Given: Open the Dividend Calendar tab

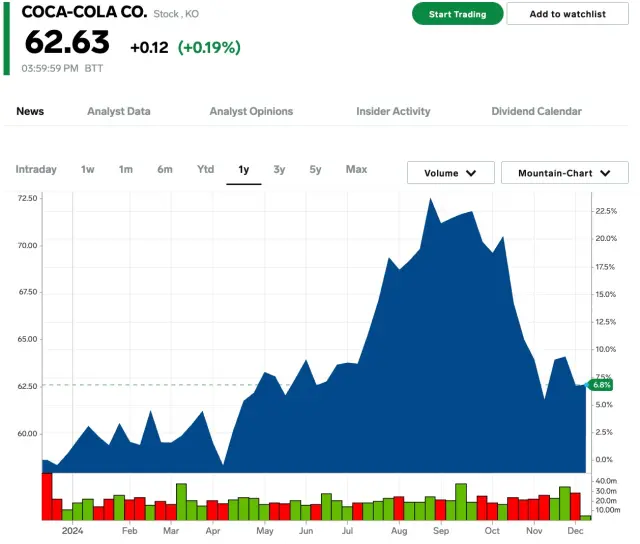Looking at the screenshot, I should (x=536, y=111).
